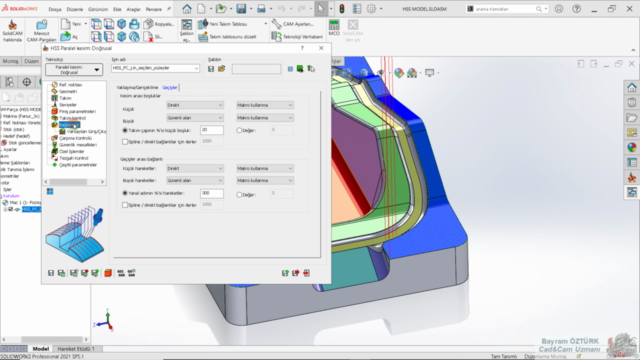Screen dimensions: 640x360
Task: Click the SolidCAM hakkında icon
Action: [12, 25]
